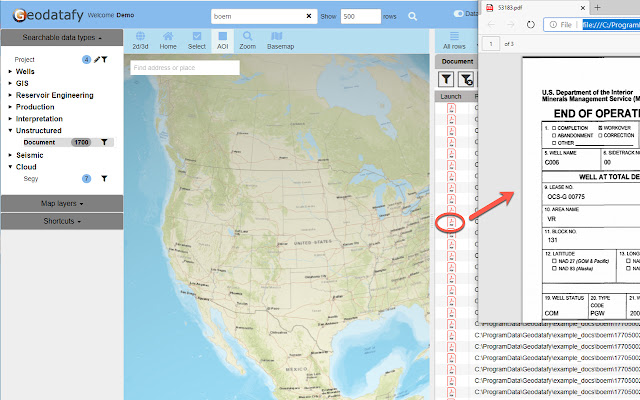Launch the topmost PDF in the Launch column

coord(451,108)
